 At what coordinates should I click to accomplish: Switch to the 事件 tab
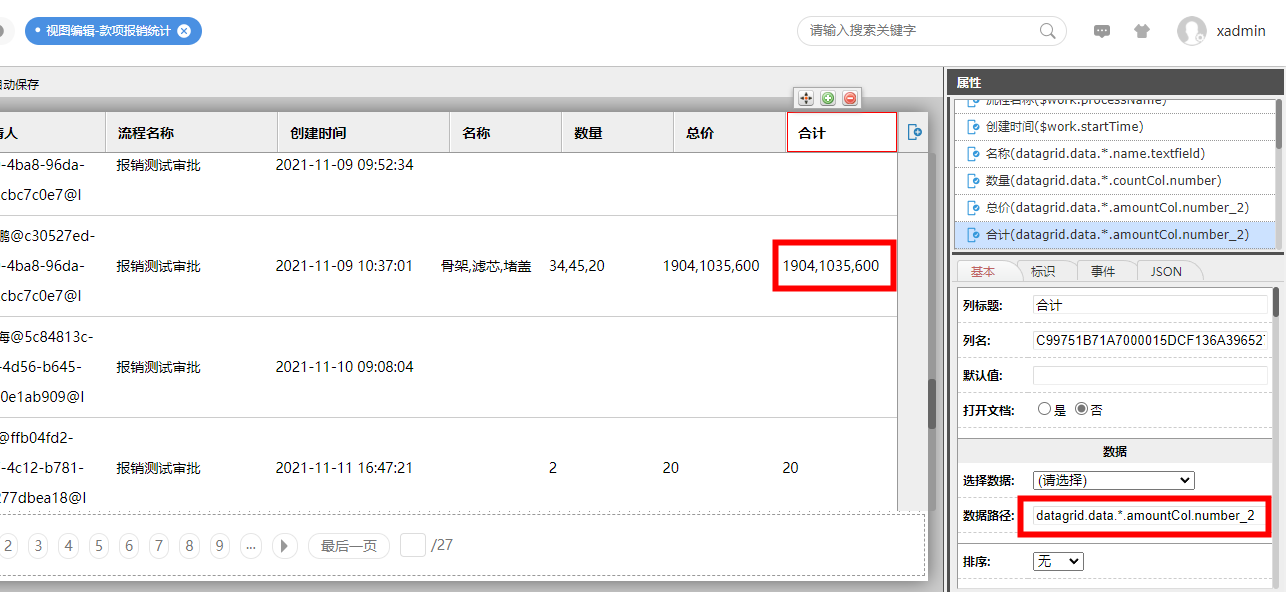point(1104,272)
